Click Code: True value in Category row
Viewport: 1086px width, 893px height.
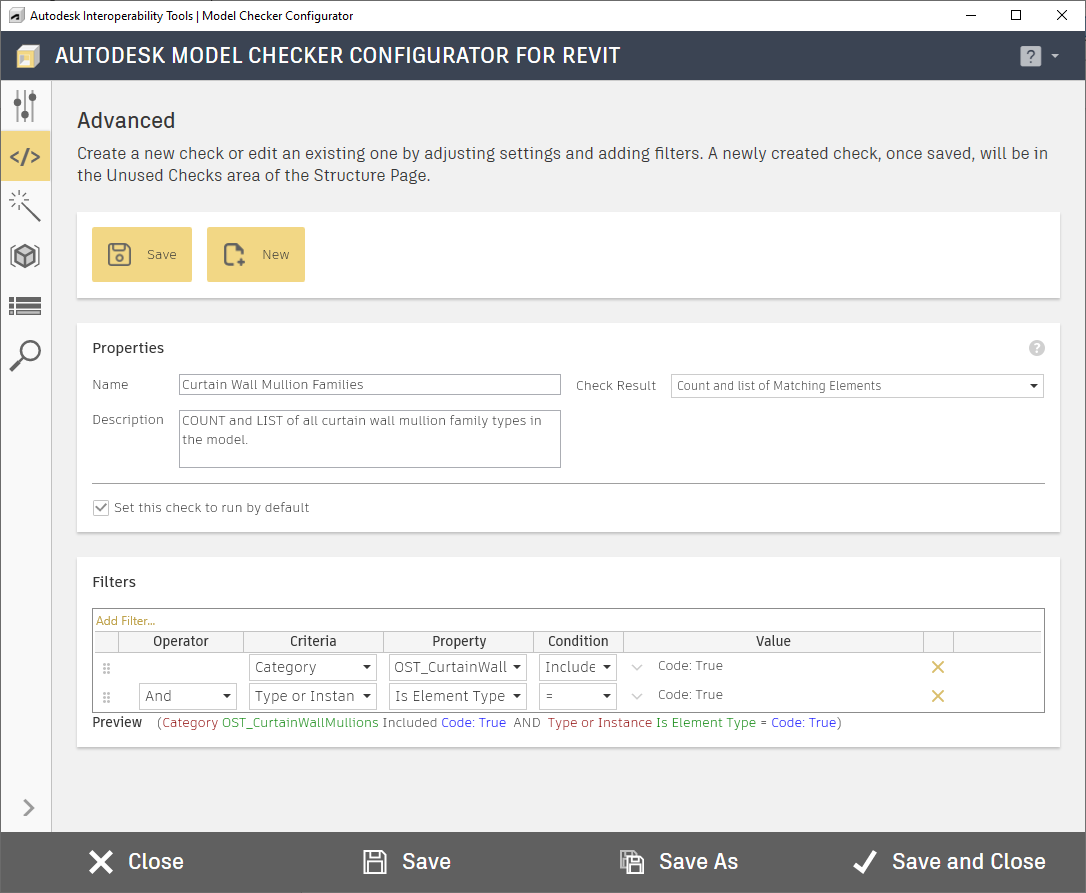tap(690, 666)
